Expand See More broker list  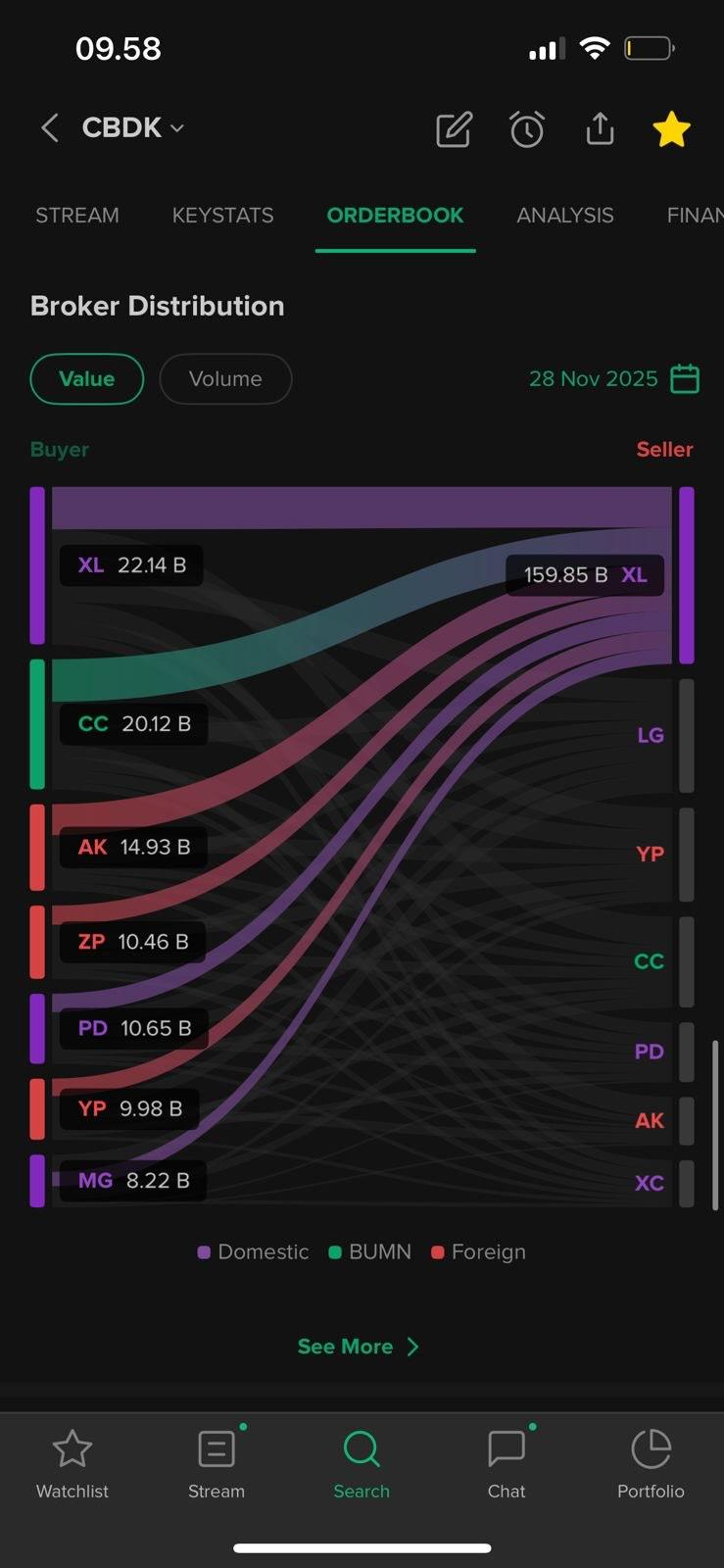[x=359, y=1347]
